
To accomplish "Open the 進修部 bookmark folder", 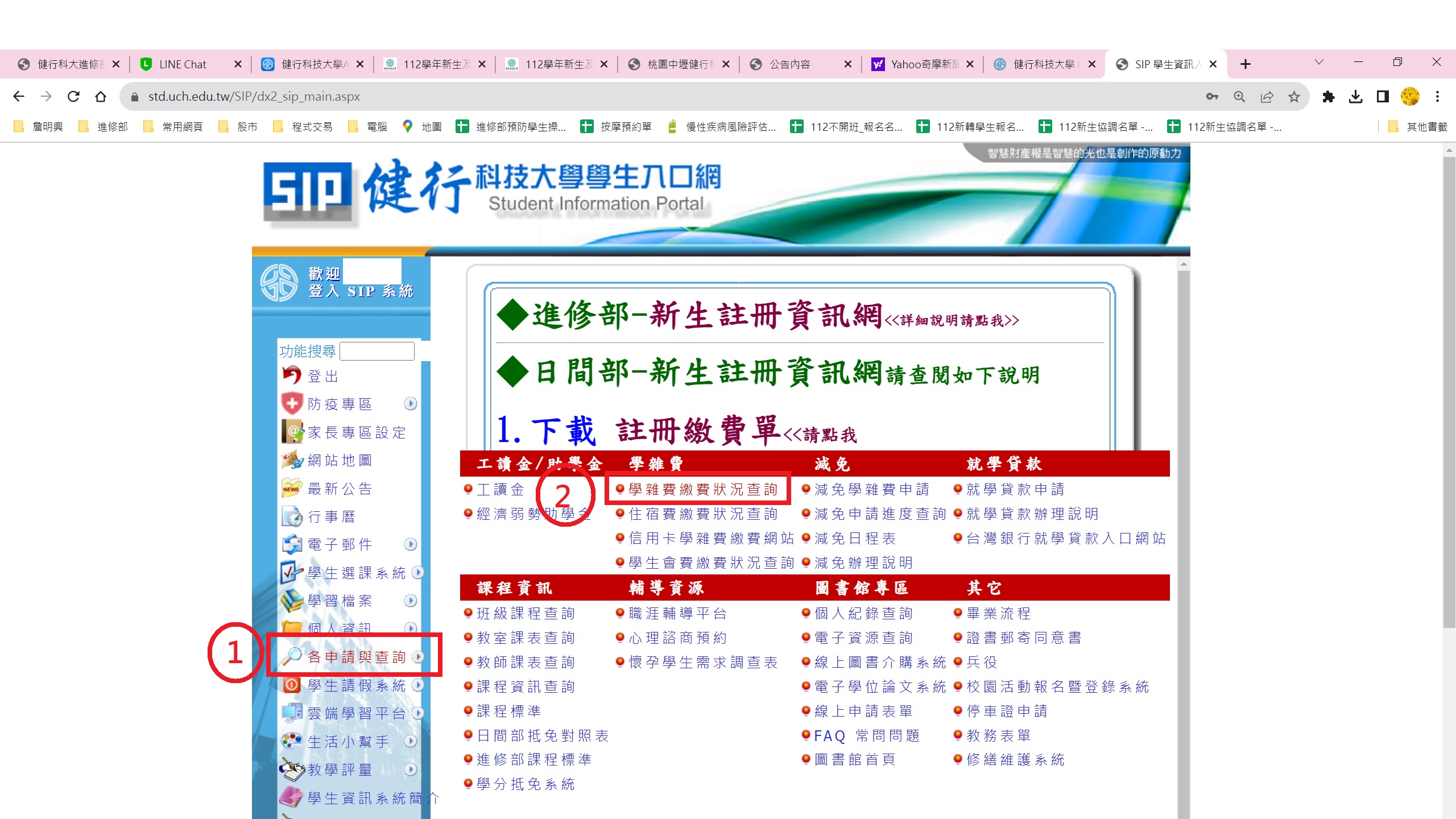I will [x=104, y=126].
